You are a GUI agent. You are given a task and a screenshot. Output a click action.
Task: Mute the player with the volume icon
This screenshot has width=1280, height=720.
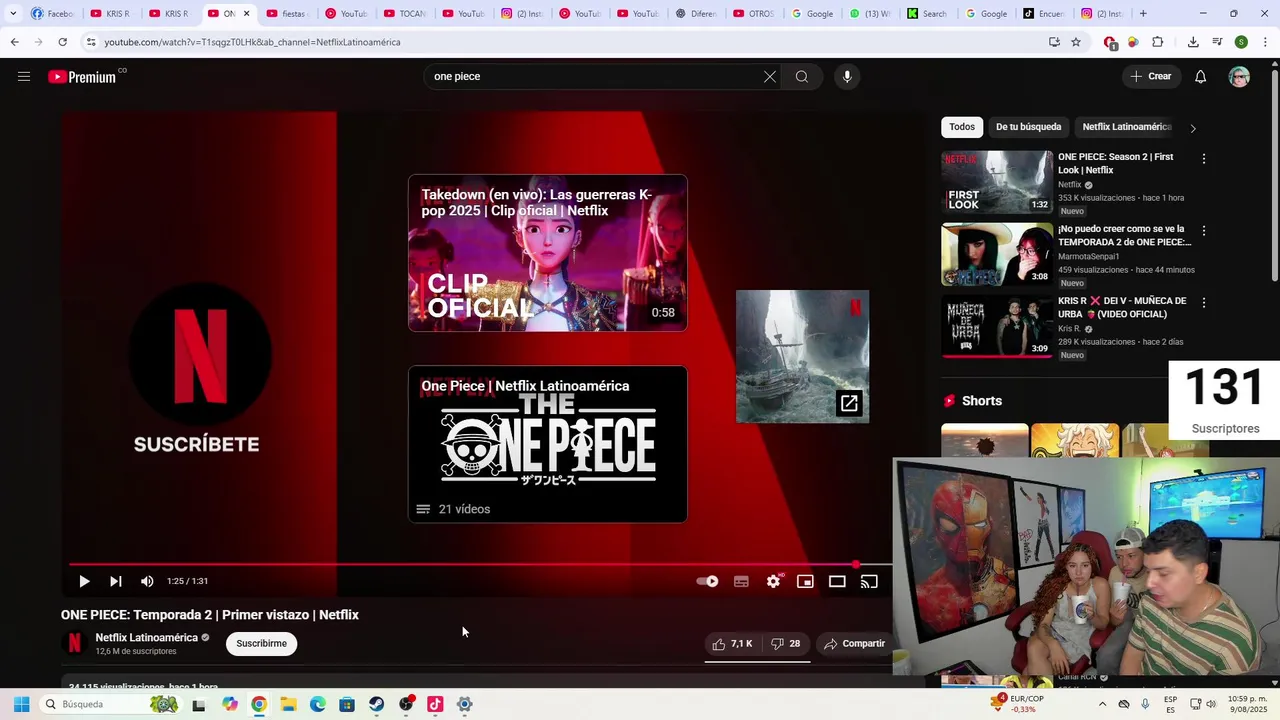point(148,581)
